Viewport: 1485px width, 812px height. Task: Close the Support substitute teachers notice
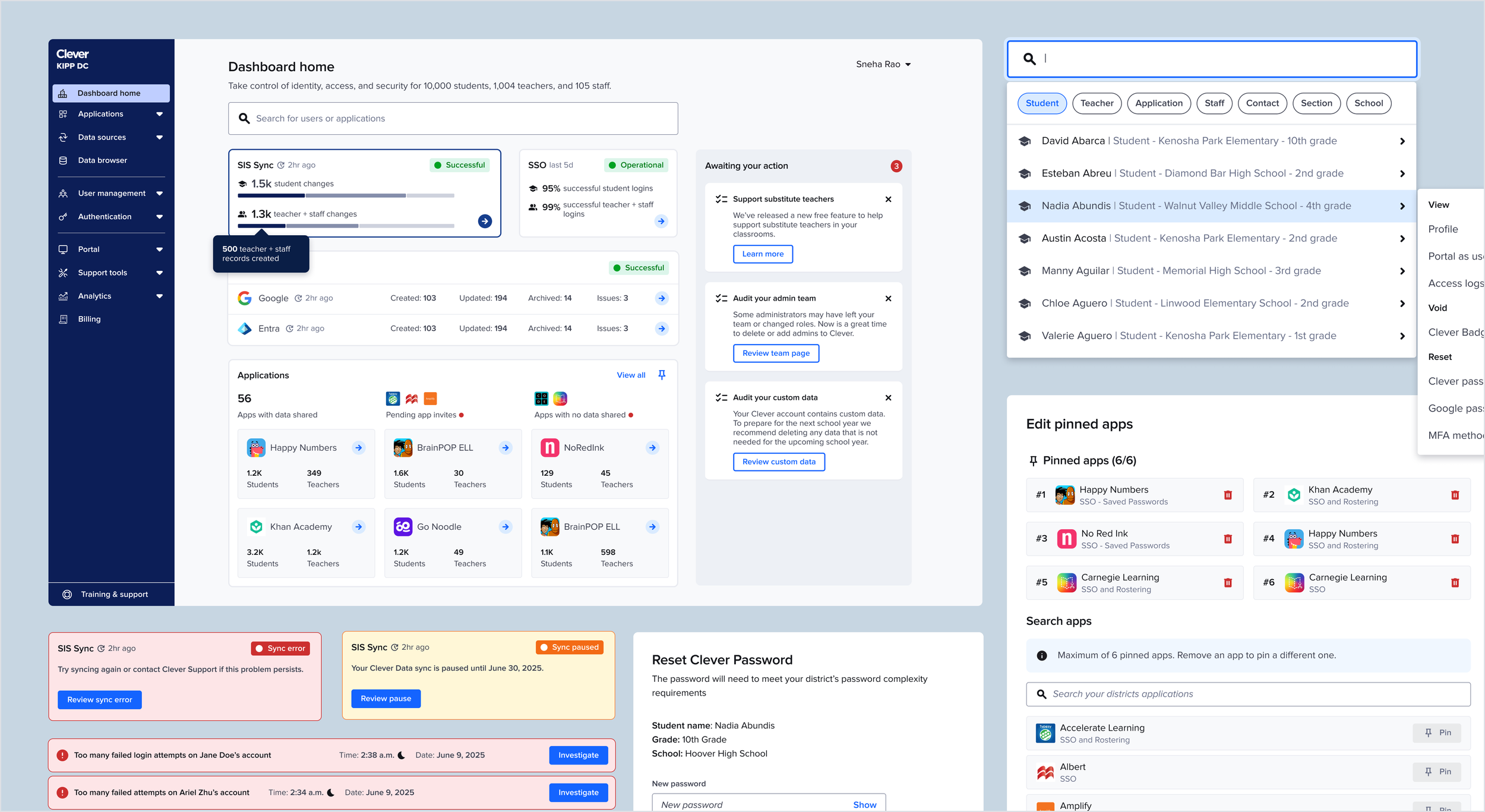pyautogui.click(x=888, y=199)
